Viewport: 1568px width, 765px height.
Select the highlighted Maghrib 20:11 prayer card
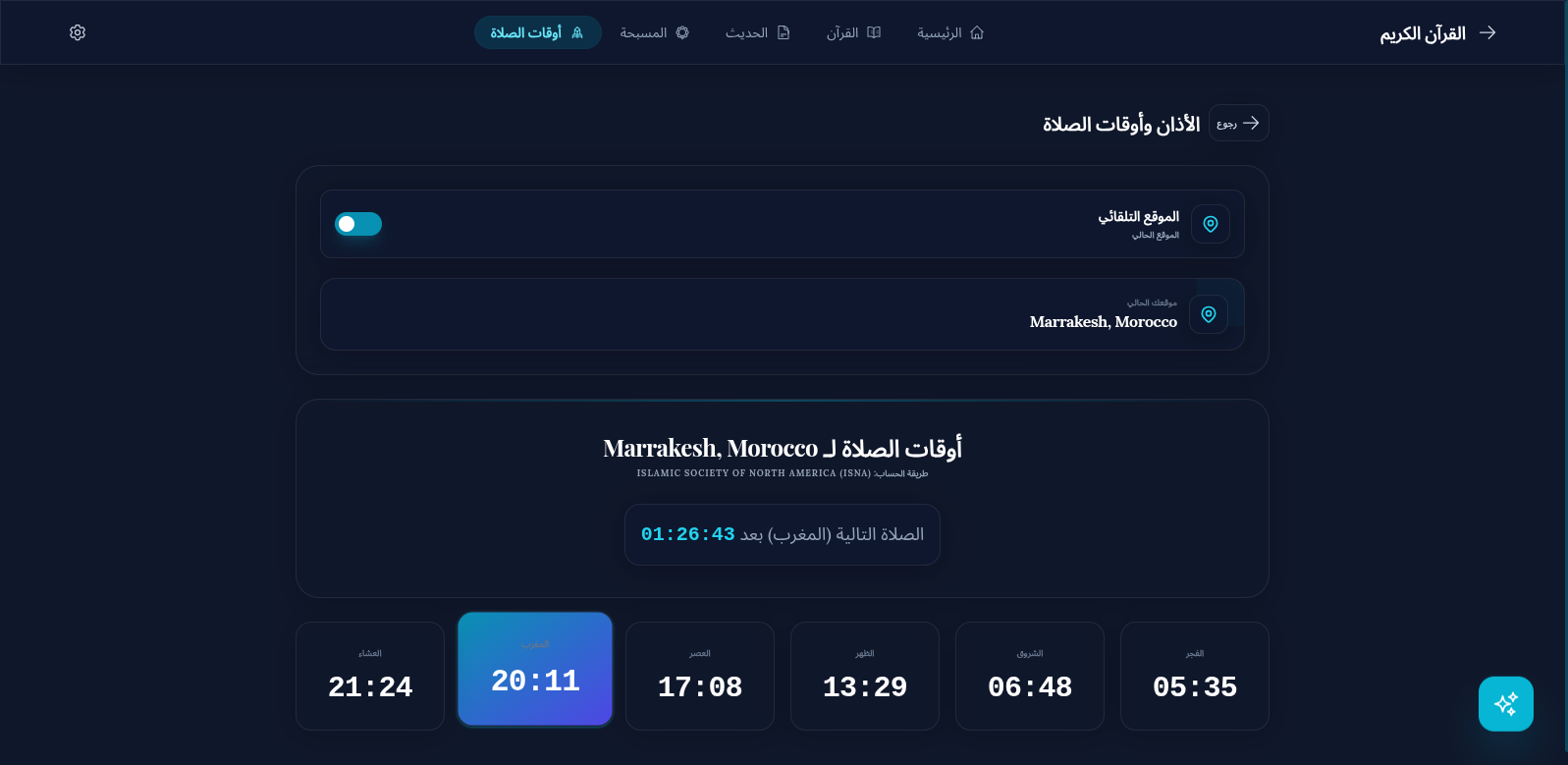[x=535, y=669]
